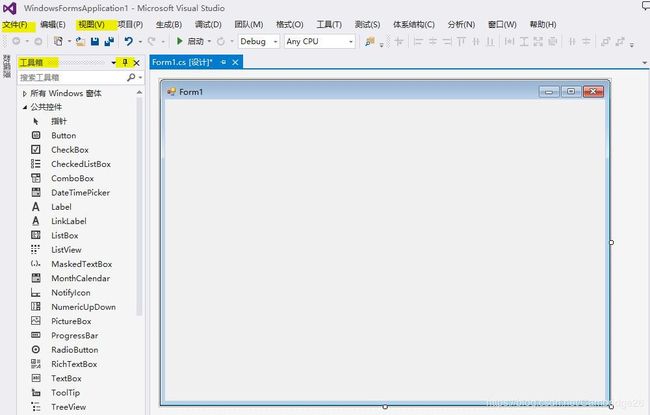The image size is (650, 415).
Task: Select the NotifyIcon control icon
Action: click(x=36, y=293)
